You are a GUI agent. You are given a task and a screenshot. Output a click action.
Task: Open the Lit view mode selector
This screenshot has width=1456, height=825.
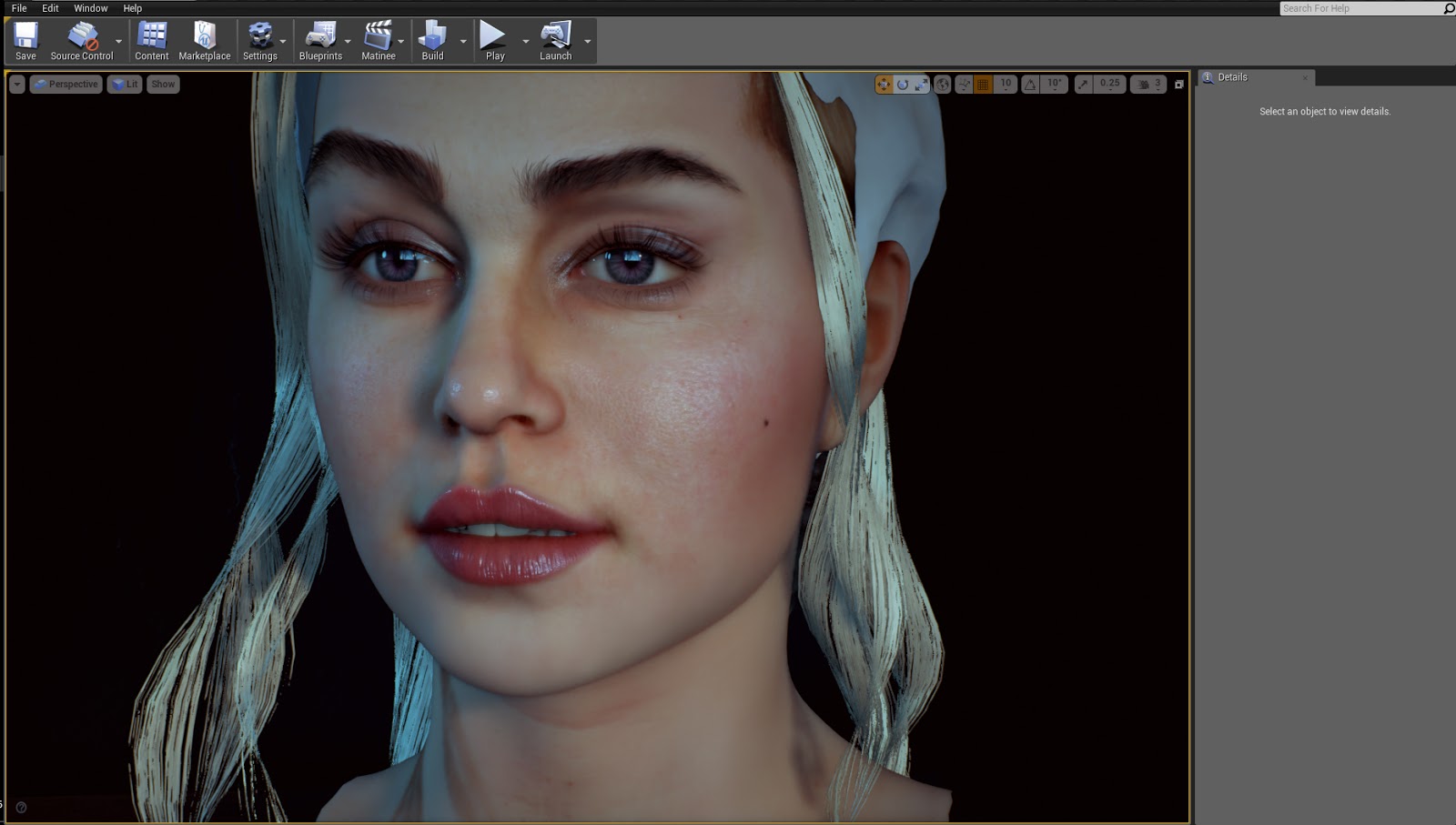click(x=123, y=84)
